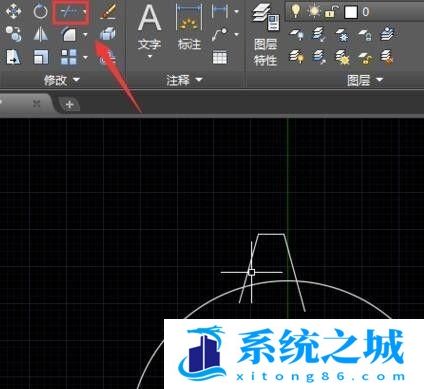
Task: Select the Leader tool
Action: [220, 34]
